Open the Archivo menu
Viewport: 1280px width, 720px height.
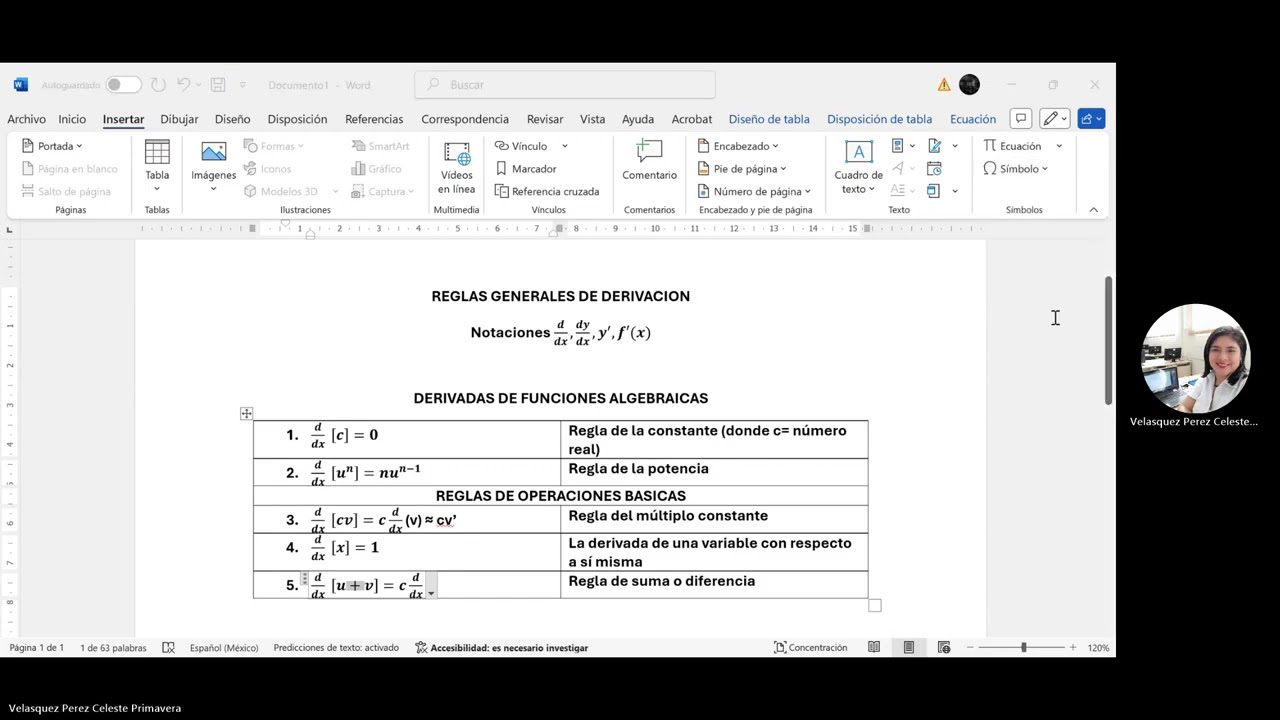26,119
